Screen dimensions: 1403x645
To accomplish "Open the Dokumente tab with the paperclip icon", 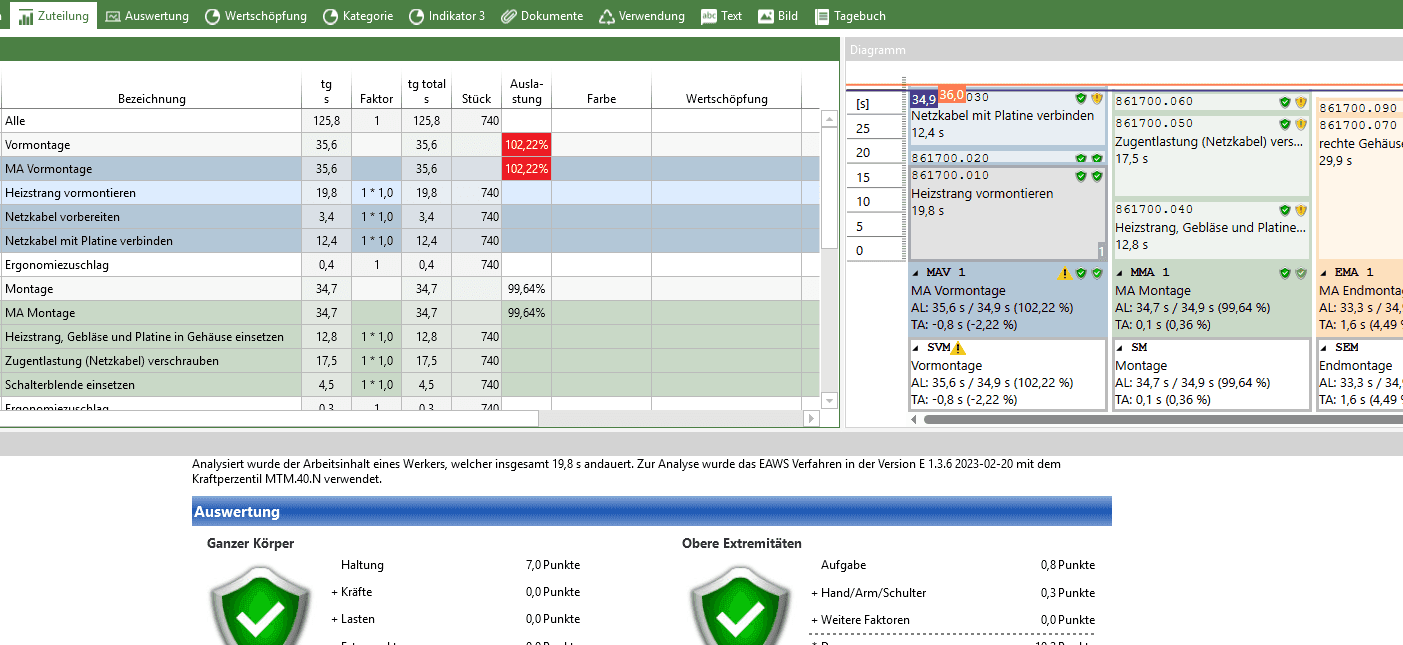I will click(x=541, y=16).
